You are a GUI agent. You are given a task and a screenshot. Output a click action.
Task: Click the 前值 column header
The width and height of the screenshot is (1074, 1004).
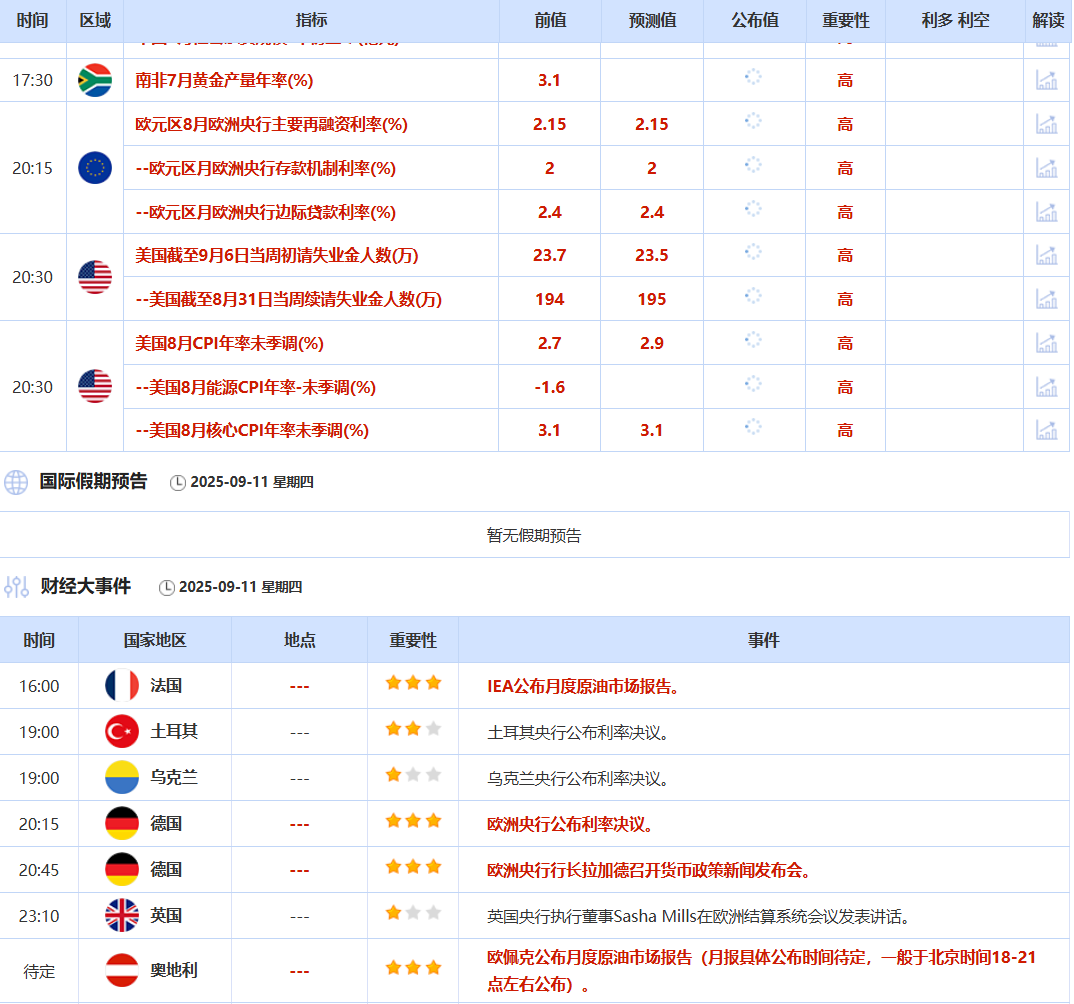550,21
